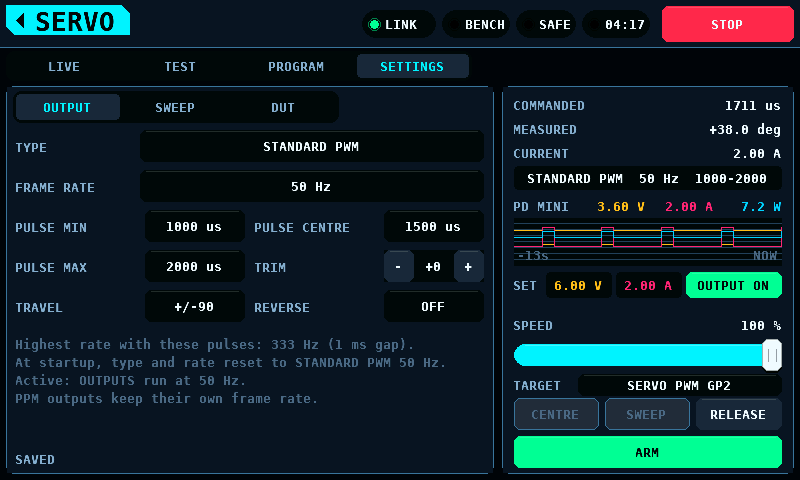Click the SAFE status pill
The width and height of the screenshot is (800, 480).
(x=546, y=24)
